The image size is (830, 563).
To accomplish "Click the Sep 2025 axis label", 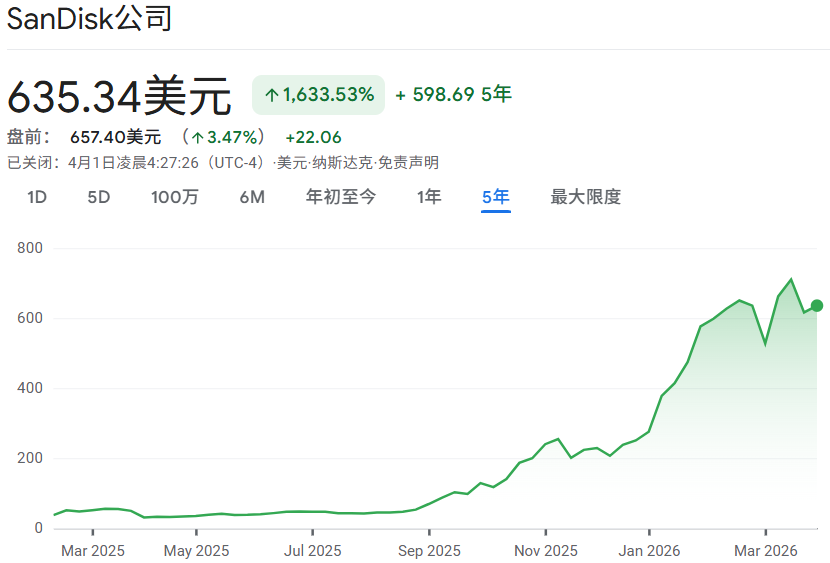I will click(429, 551).
